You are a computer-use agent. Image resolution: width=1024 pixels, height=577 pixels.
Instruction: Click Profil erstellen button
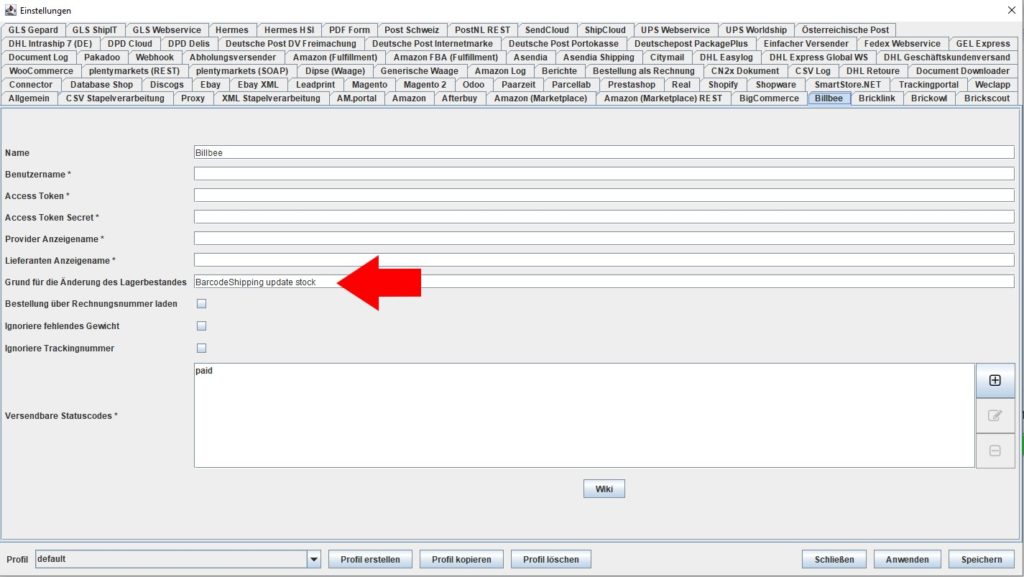[x=370, y=559]
